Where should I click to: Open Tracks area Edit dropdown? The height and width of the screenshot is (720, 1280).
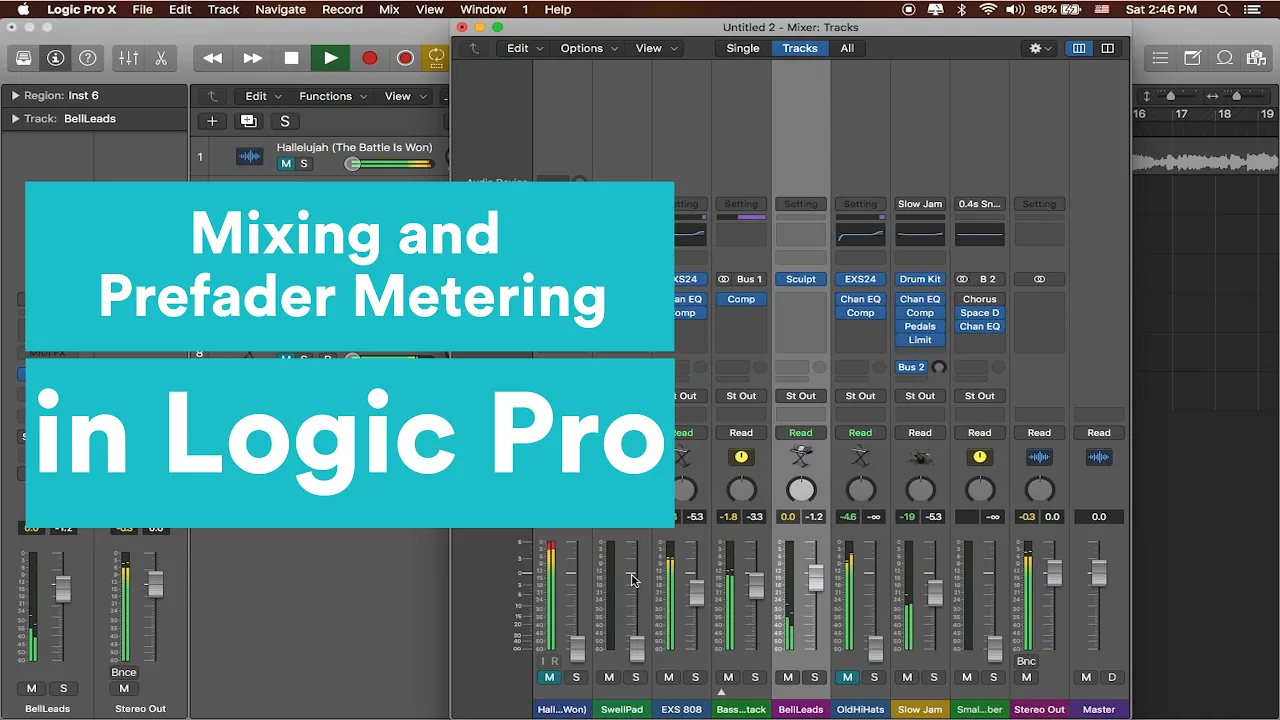[x=264, y=96]
